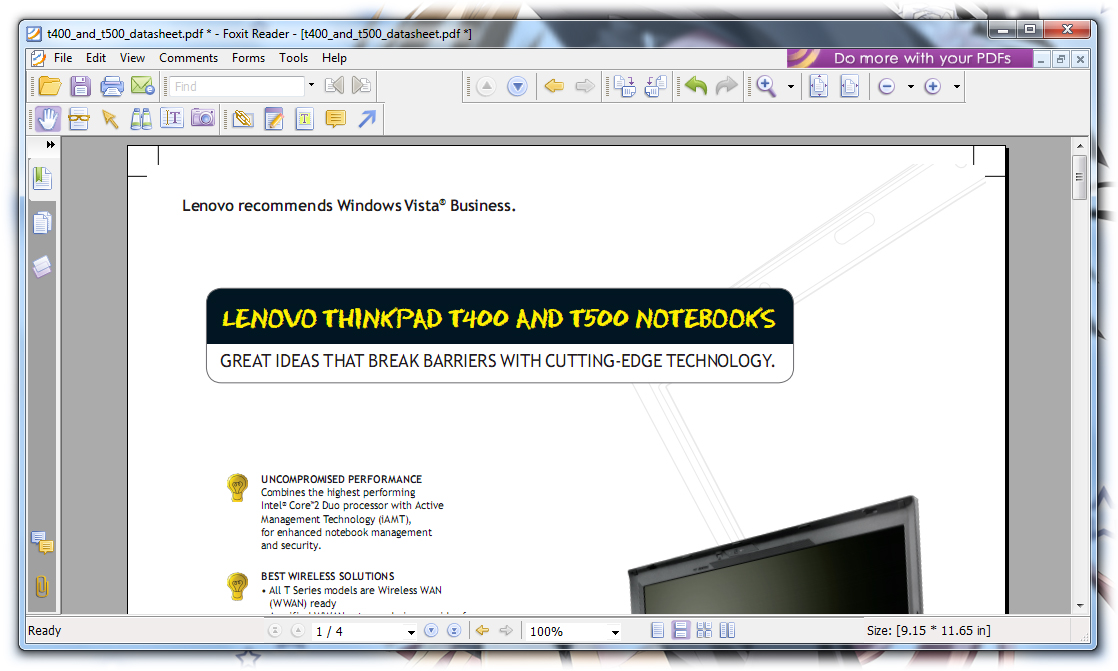Click the Zoom In magnifier tool
The height and width of the screenshot is (671, 1118).
tap(766, 86)
